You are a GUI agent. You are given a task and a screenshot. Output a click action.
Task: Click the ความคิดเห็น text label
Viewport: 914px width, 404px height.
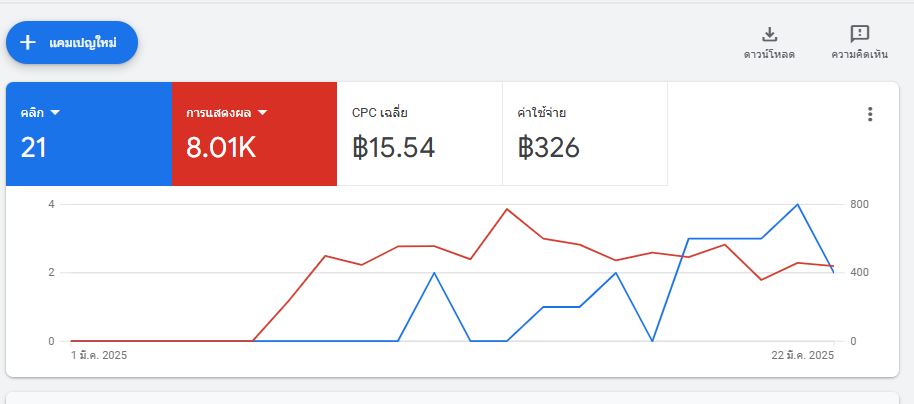tap(859, 54)
